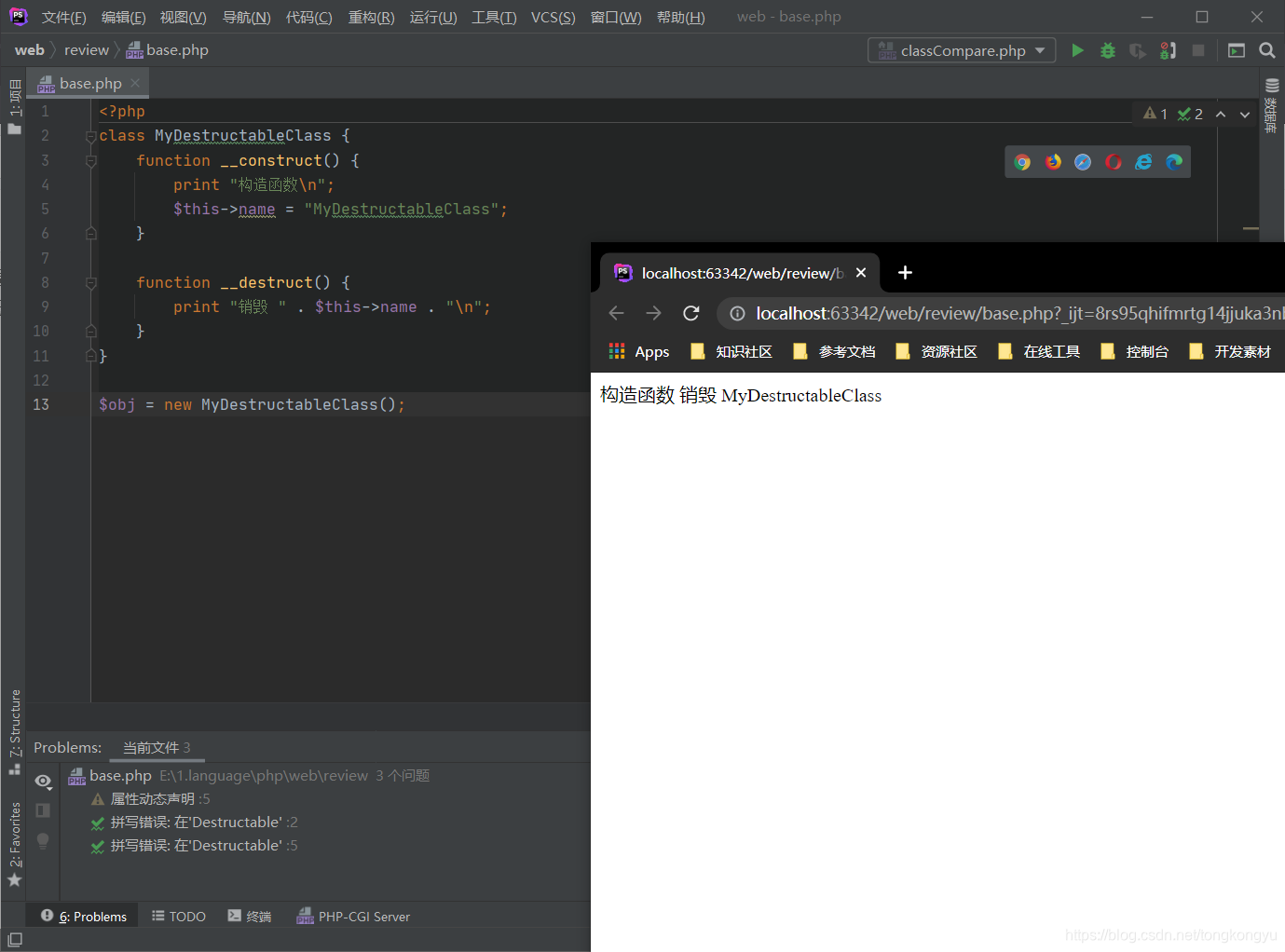This screenshot has height=952, width=1285.
Task: Open the VCS(S) menu
Action: click(x=553, y=17)
